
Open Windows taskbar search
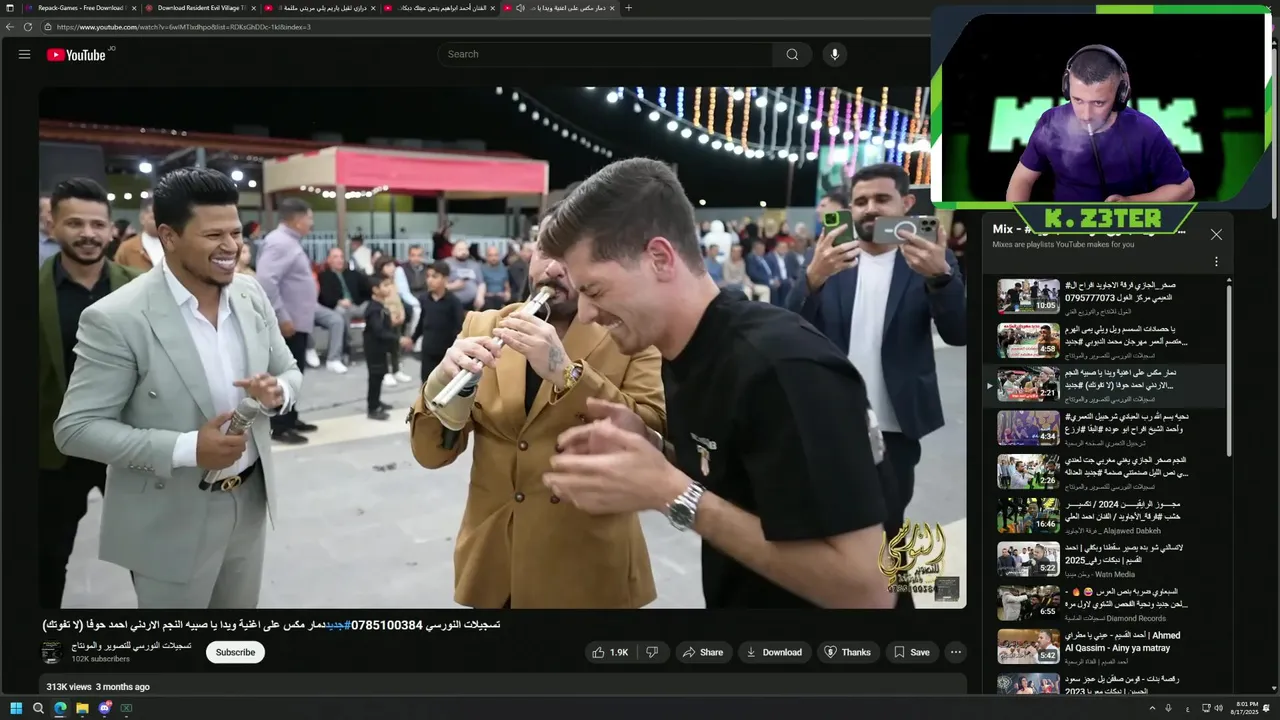tap(38, 708)
